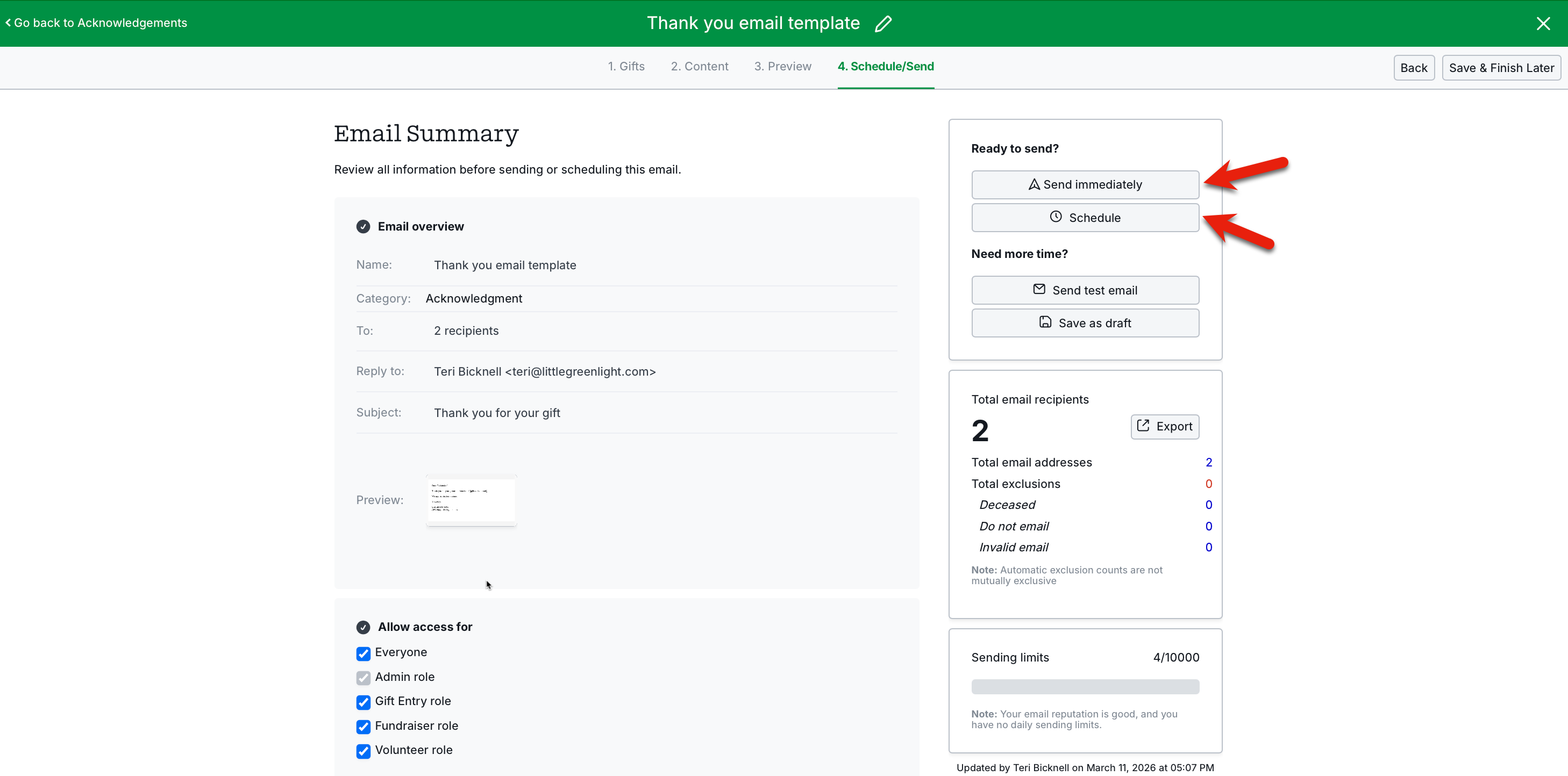1568x776 pixels.
Task: Open the 2. Content step tab
Action: pyautogui.click(x=700, y=66)
